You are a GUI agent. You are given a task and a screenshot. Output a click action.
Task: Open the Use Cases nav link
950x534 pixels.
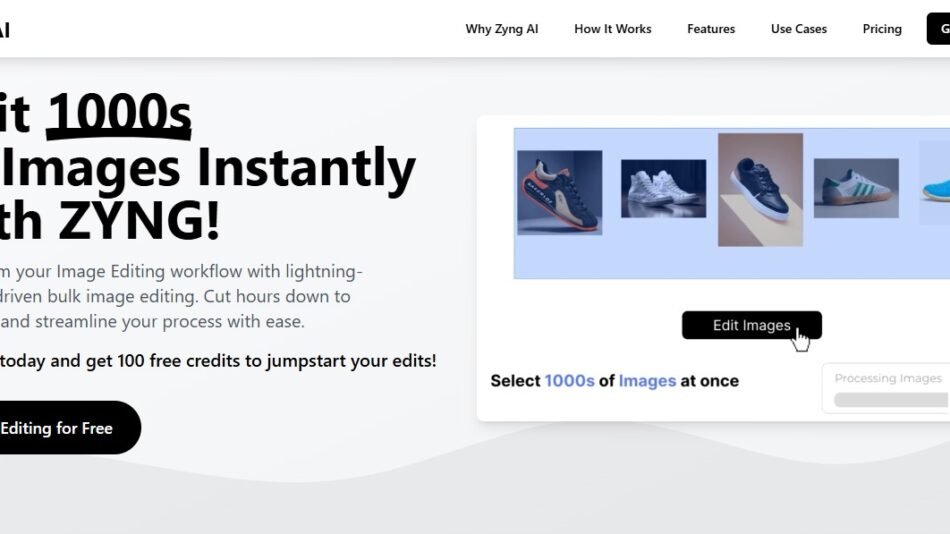pyautogui.click(x=798, y=29)
